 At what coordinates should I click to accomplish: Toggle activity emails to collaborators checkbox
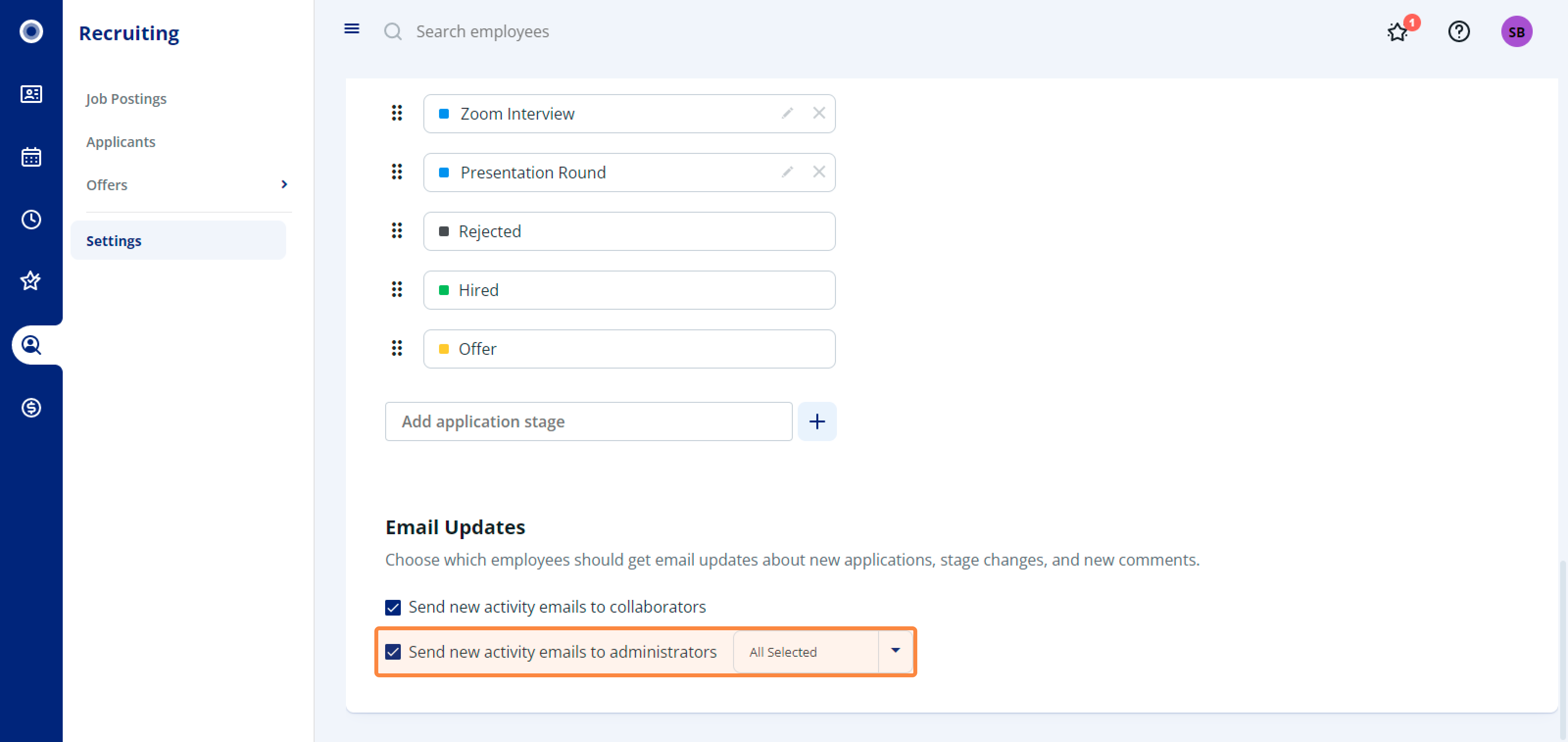393,608
